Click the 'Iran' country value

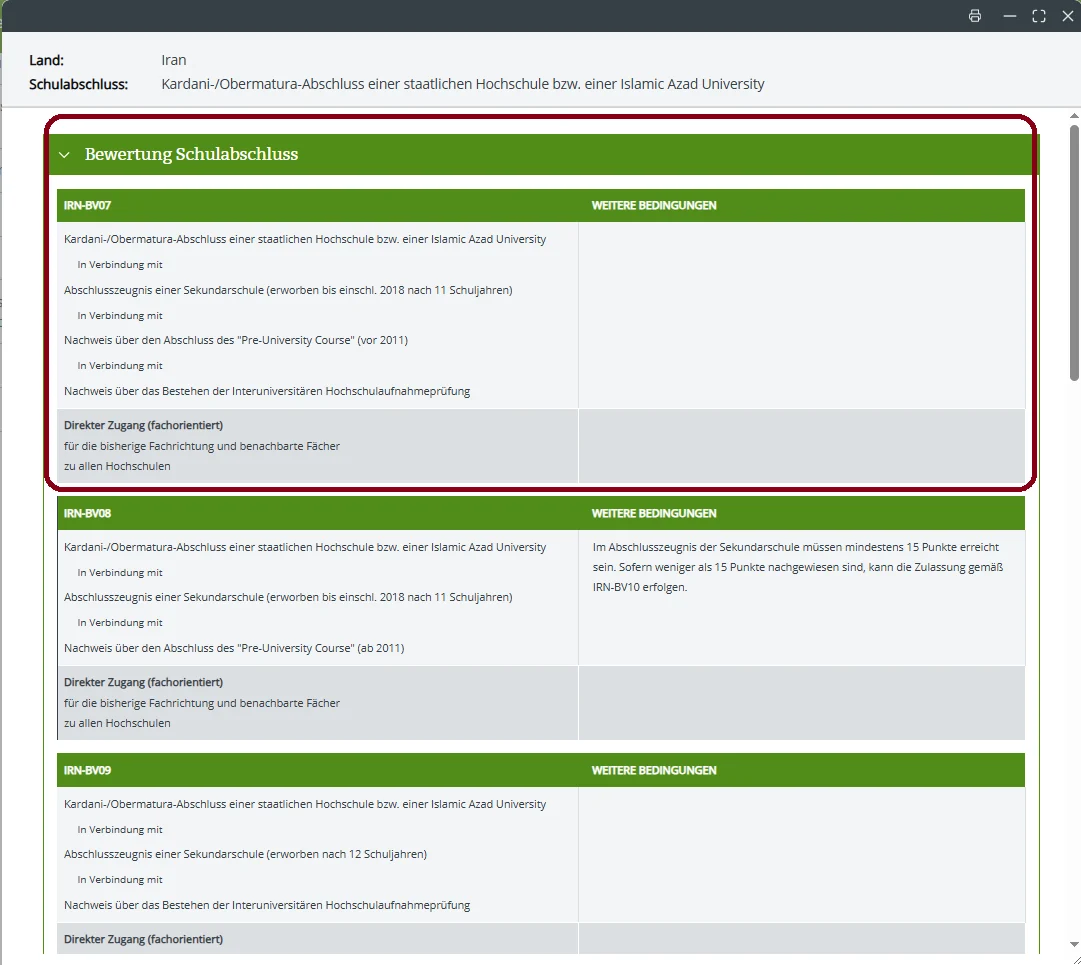point(174,60)
